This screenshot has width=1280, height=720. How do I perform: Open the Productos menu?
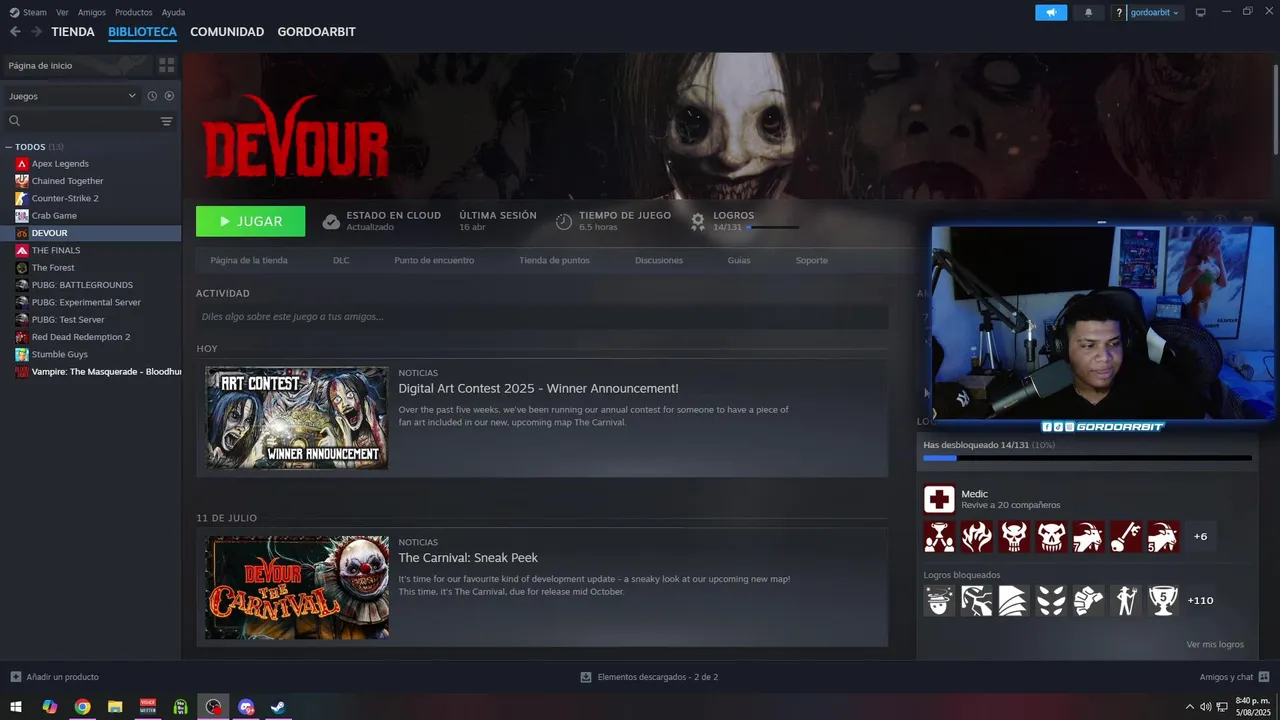point(134,12)
